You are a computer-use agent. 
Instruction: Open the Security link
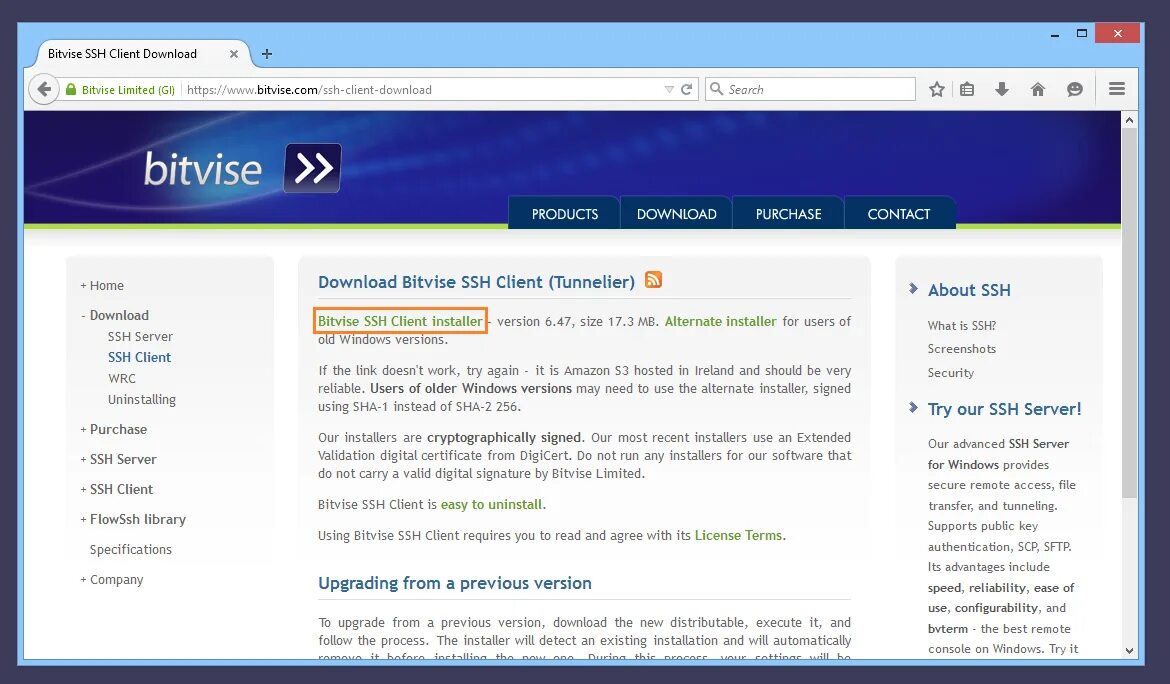pyautogui.click(x=951, y=373)
